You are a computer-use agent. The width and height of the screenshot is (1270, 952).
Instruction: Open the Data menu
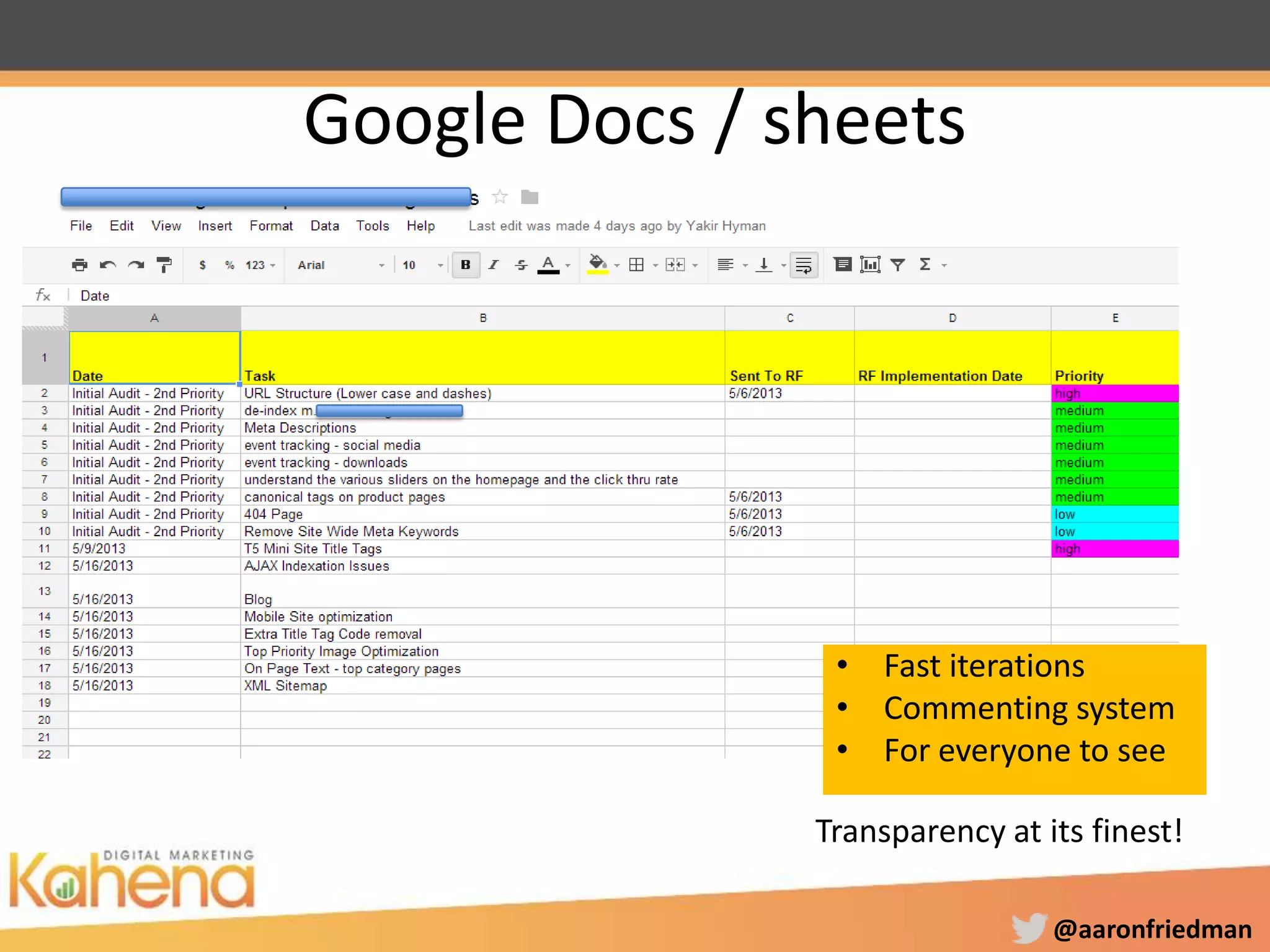[324, 226]
